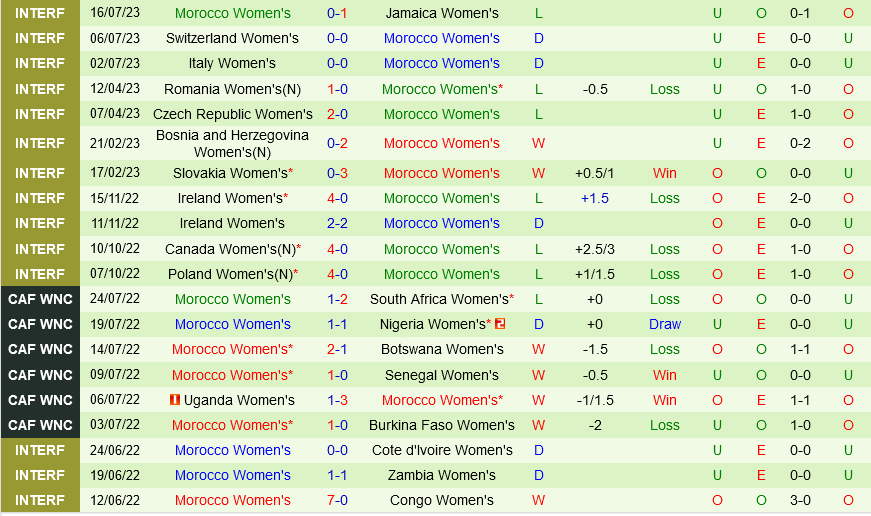Open Switzerland Women's team page
871x516 pixels.
[x=232, y=38]
